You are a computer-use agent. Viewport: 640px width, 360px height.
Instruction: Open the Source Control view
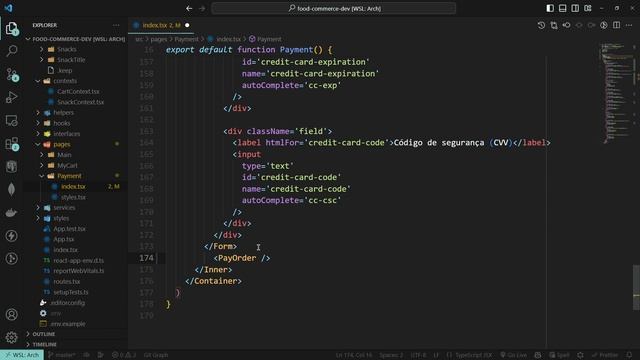point(11,74)
